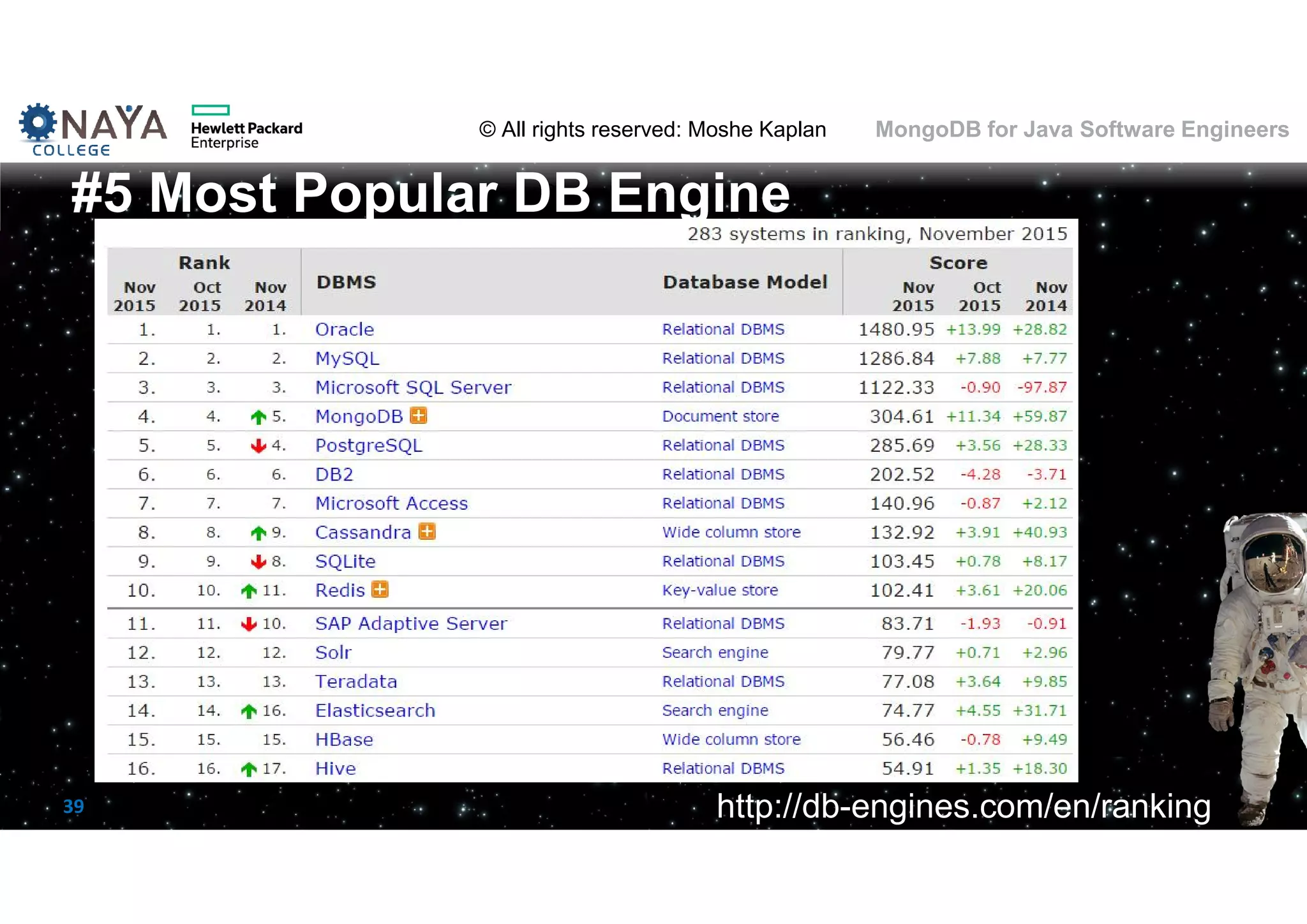Click the Key-value store model link
Screen dimensions: 1307x924
tap(720, 590)
